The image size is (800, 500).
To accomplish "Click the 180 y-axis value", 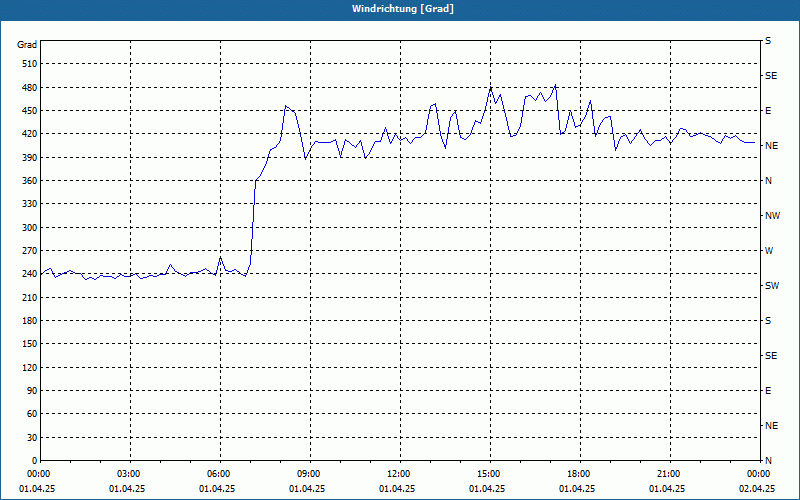I will tap(30, 321).
